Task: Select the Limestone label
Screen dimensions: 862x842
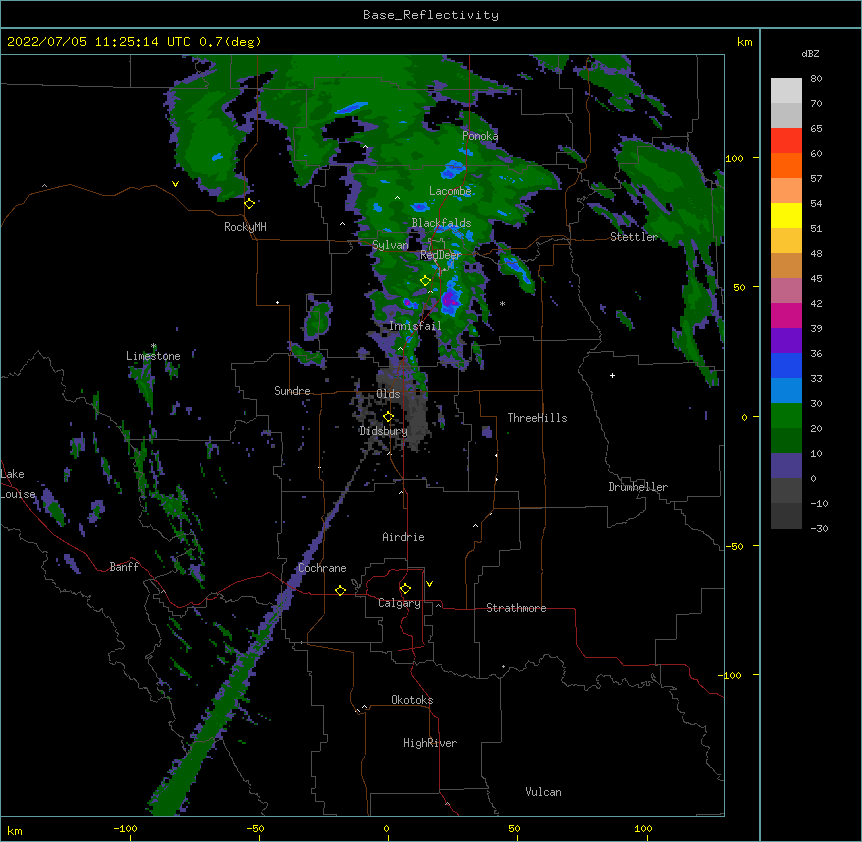Action: coord(153,356)
